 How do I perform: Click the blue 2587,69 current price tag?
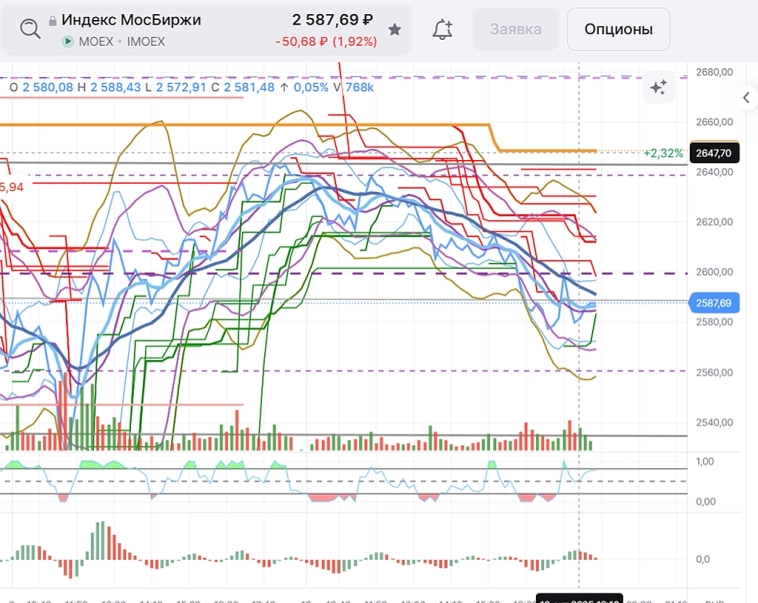tap(713, 302)
